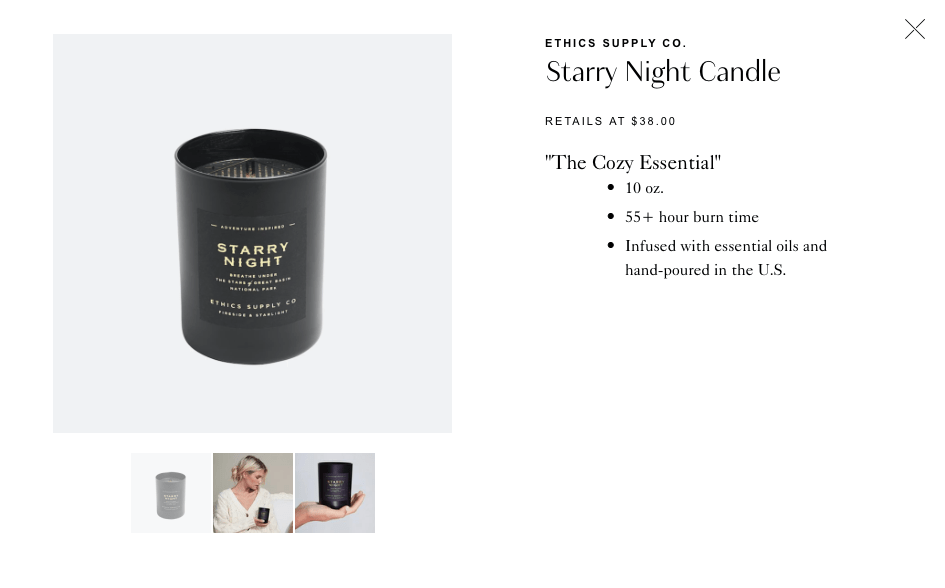Click the bullet dot beside Infused with oils
Image resolution: width=945 pixels, height=588 pixels.
coord(611,245)
